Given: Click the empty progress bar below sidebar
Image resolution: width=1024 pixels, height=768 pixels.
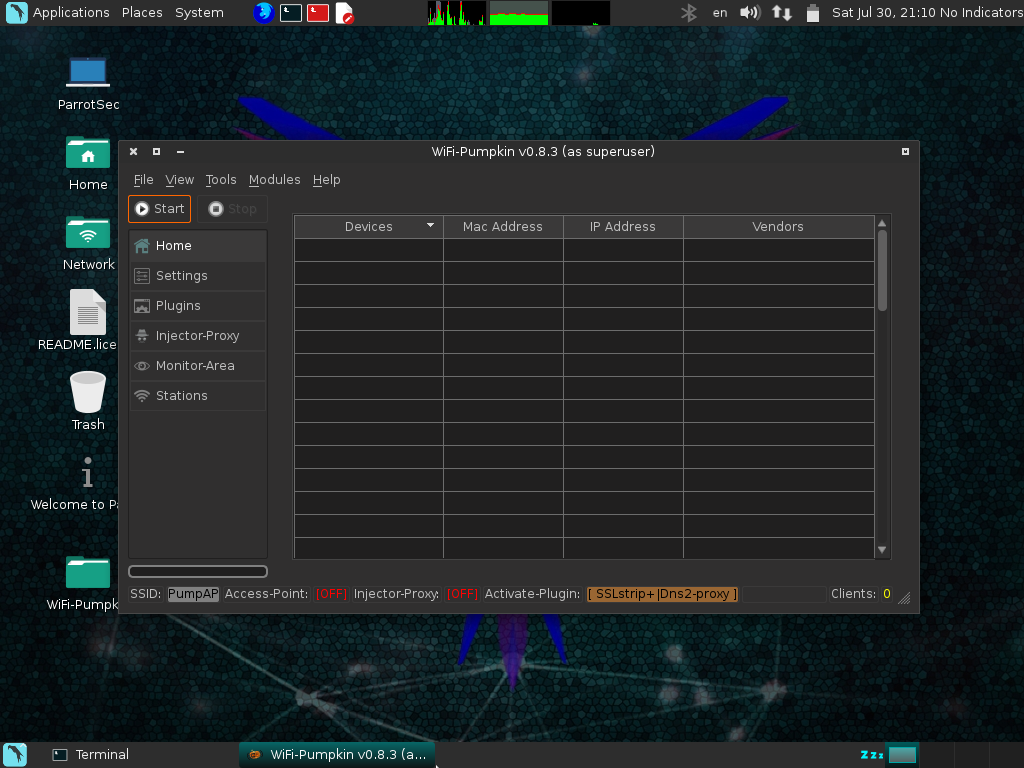Looking at the screenshot, I should (x=198, y=571).
